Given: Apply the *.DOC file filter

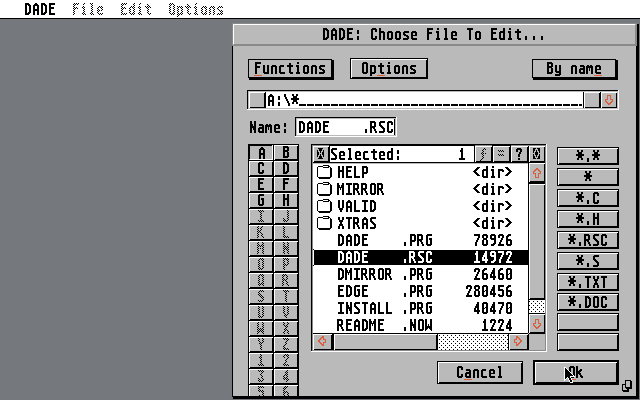Looking at the screenshot, I should [x=587, y=302].
